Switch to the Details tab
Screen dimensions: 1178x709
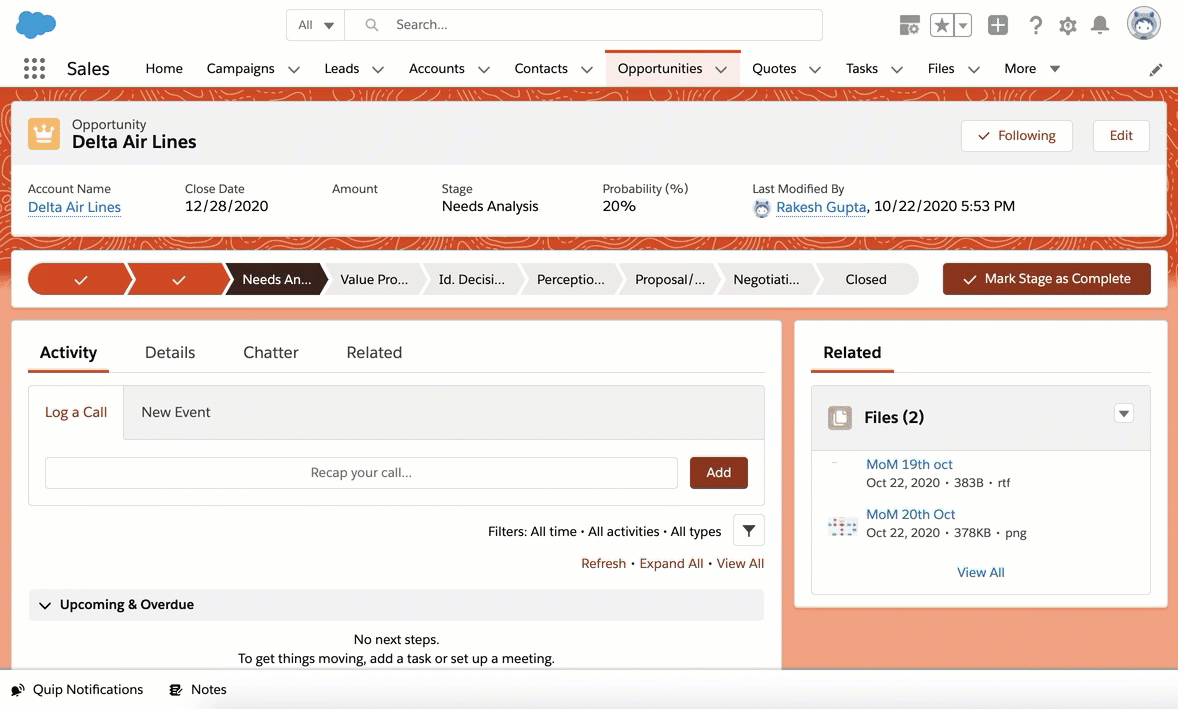coord(170,352)
